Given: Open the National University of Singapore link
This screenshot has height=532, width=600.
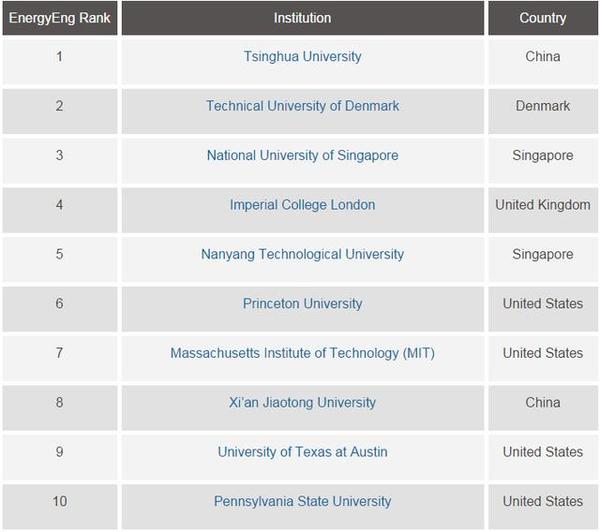Looking at the screenshot, I should coord(302,155).
